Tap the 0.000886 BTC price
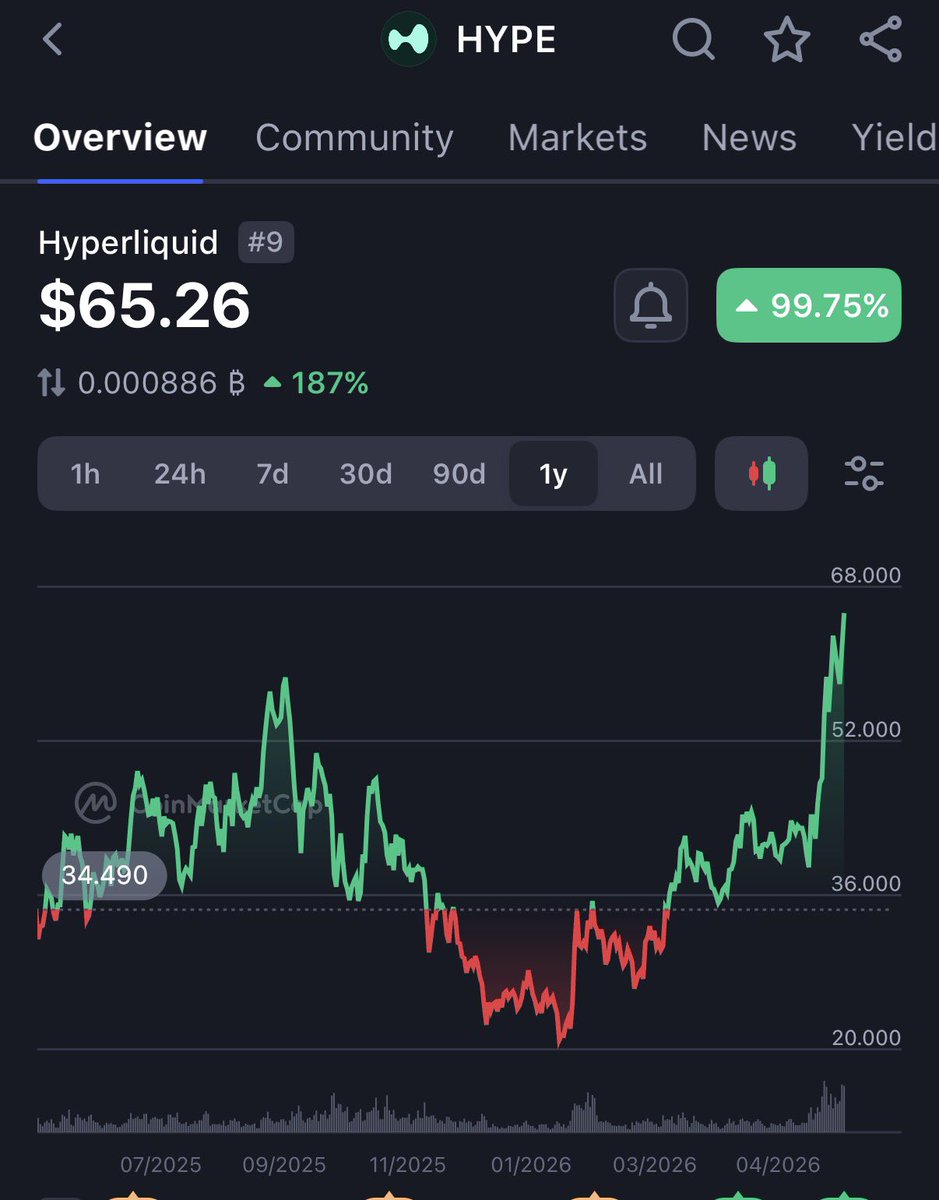Image resolution: width=939 pixels, height=1200 pixels. pos(162,382)
